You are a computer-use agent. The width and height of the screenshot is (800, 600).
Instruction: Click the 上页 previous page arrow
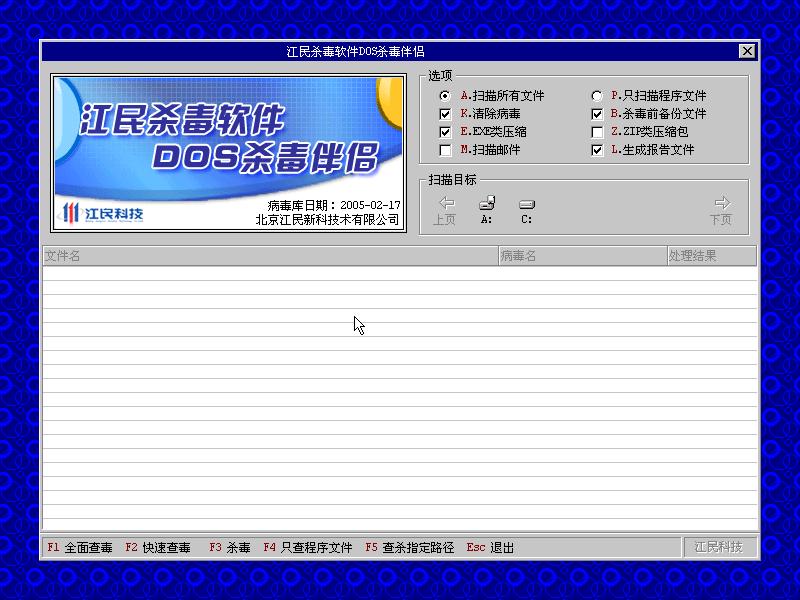click(445, 211)
